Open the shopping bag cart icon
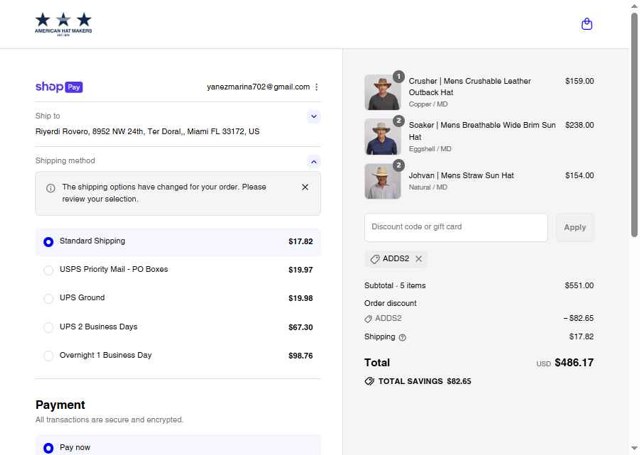The image size is (640, 455). [587, 24]
